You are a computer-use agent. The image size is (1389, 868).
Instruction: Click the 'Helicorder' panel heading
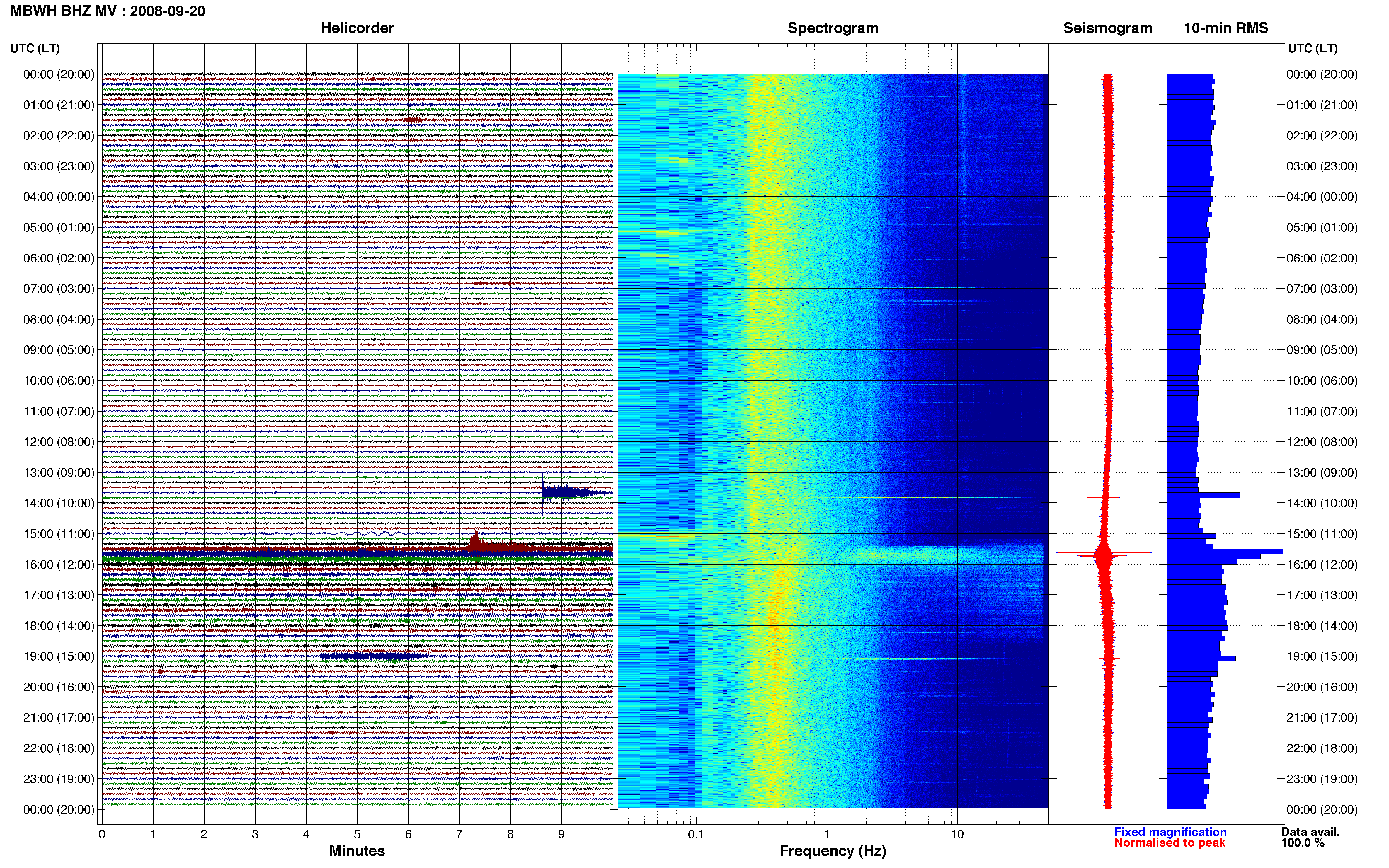357,28
